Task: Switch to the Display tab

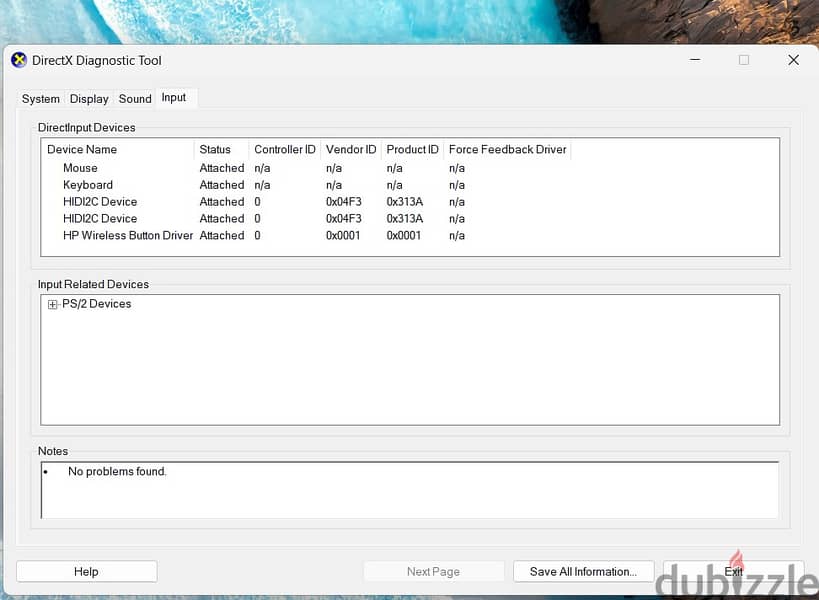Action: [89, 99]
